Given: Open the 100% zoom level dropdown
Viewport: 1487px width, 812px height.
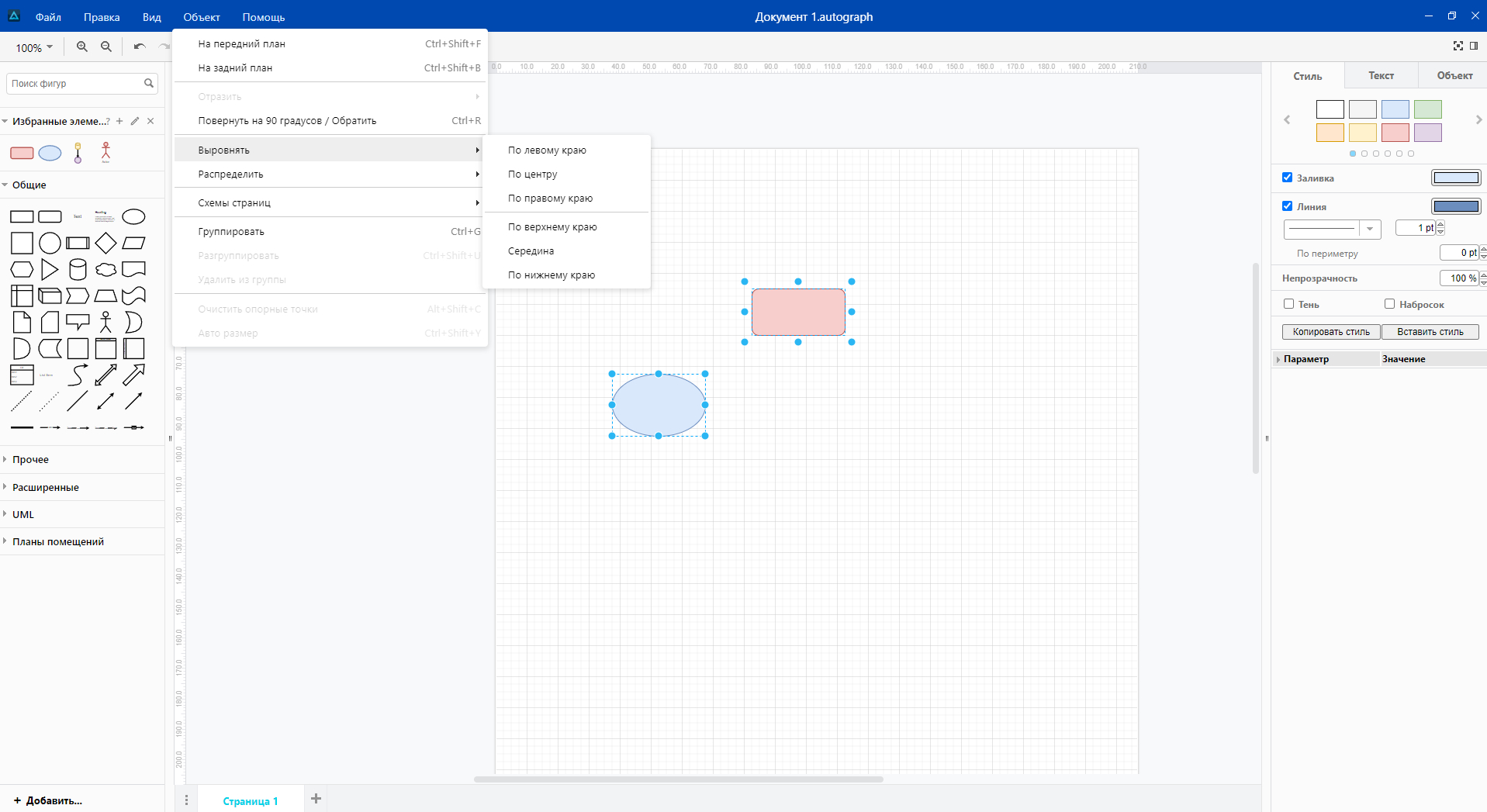Looking at the screenshot, I should tap(34, 47).
